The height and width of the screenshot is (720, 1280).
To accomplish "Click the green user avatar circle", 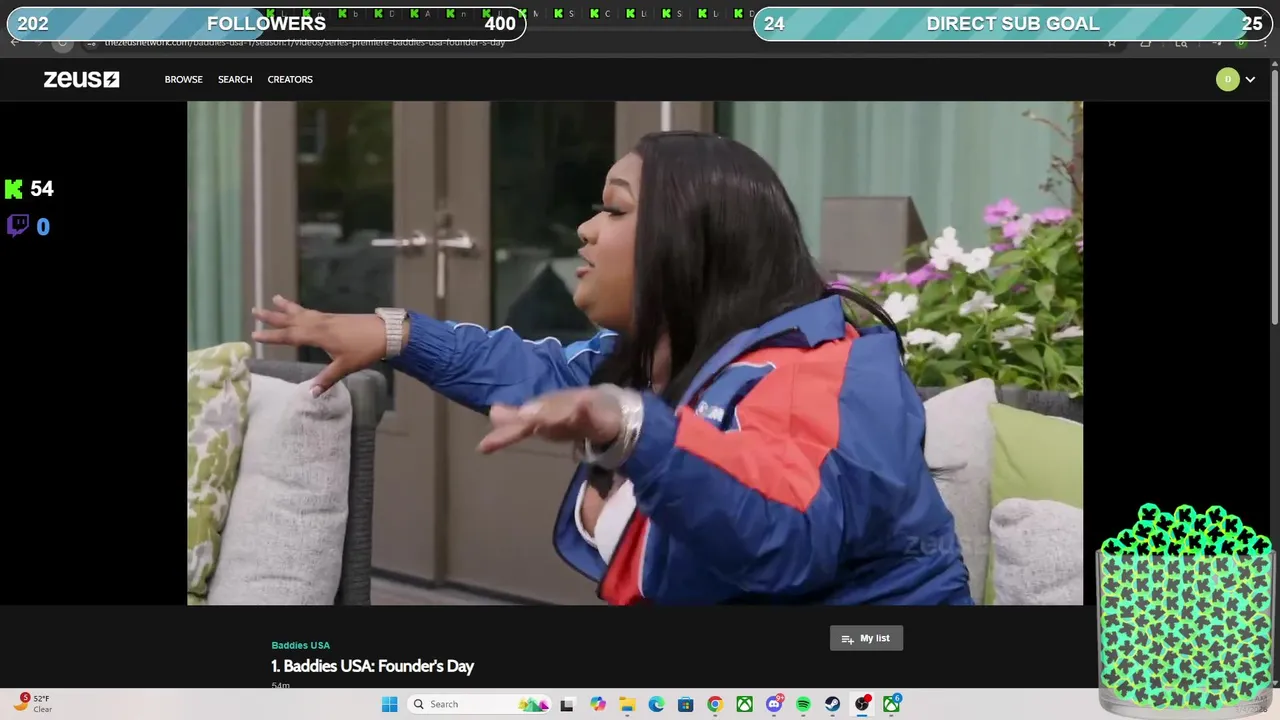I will (1227, 79).
